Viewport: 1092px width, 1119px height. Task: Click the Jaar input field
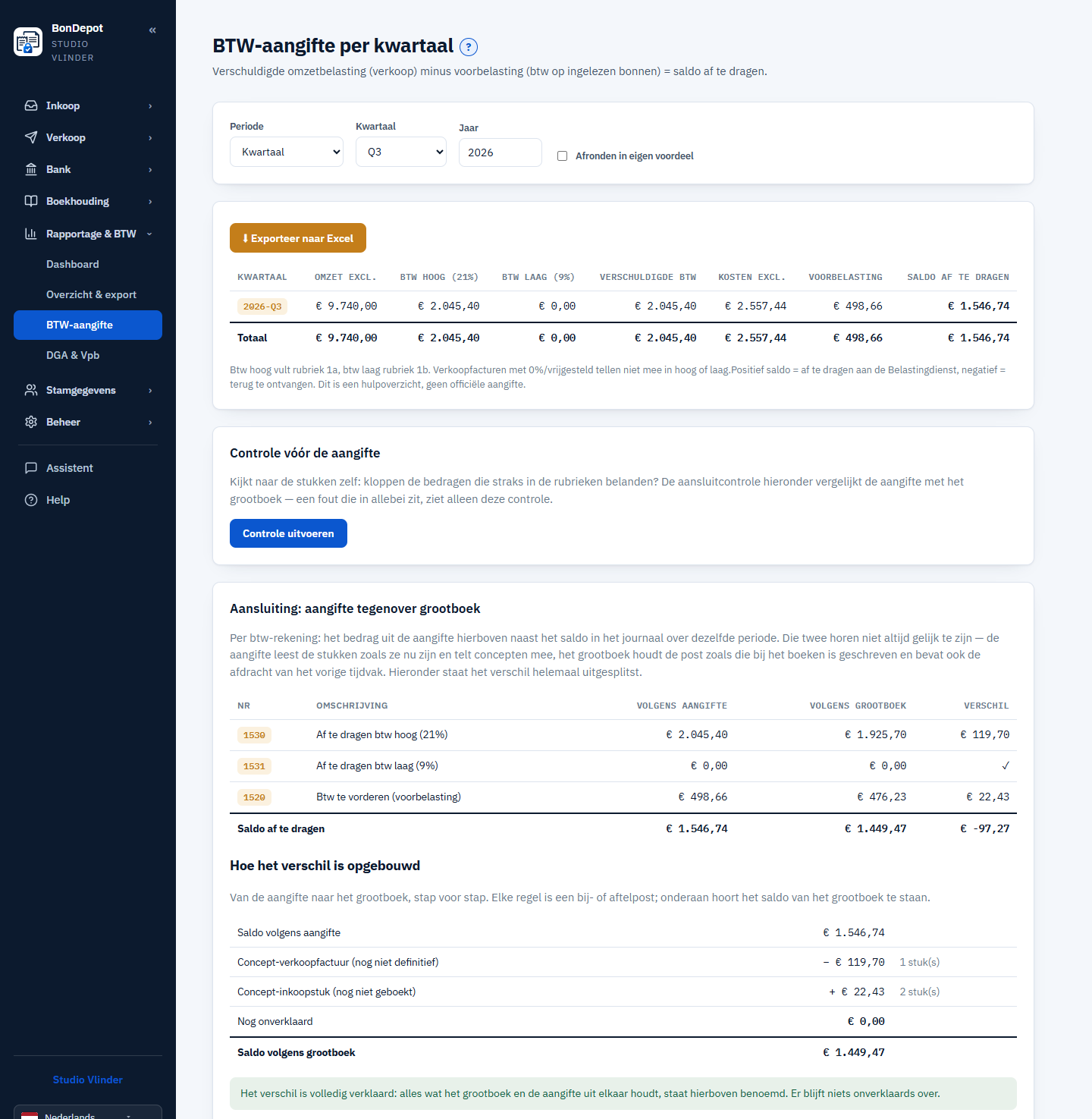pos(500,152)
